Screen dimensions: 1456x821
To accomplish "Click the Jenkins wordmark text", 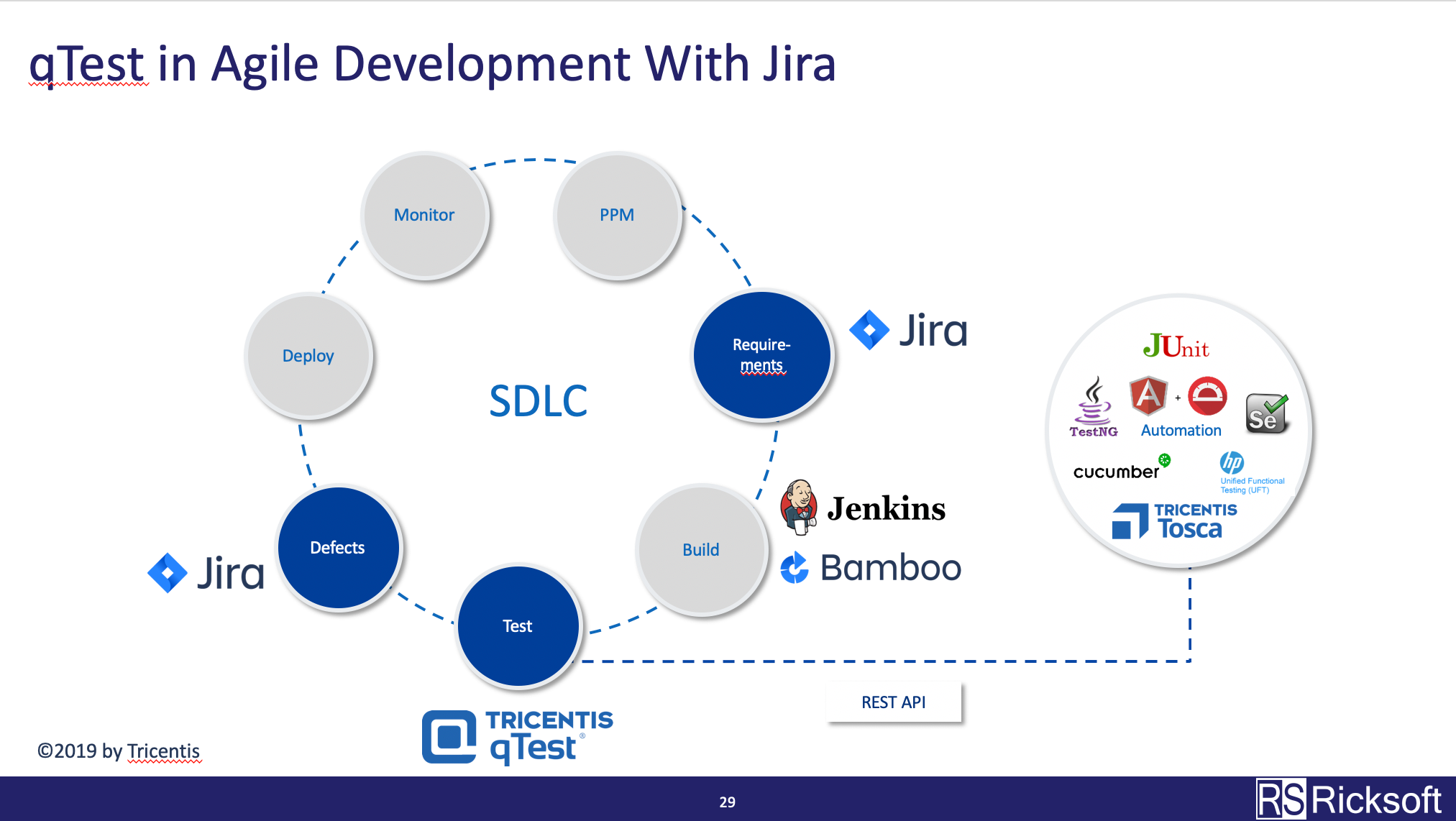I will click(887, 509).
